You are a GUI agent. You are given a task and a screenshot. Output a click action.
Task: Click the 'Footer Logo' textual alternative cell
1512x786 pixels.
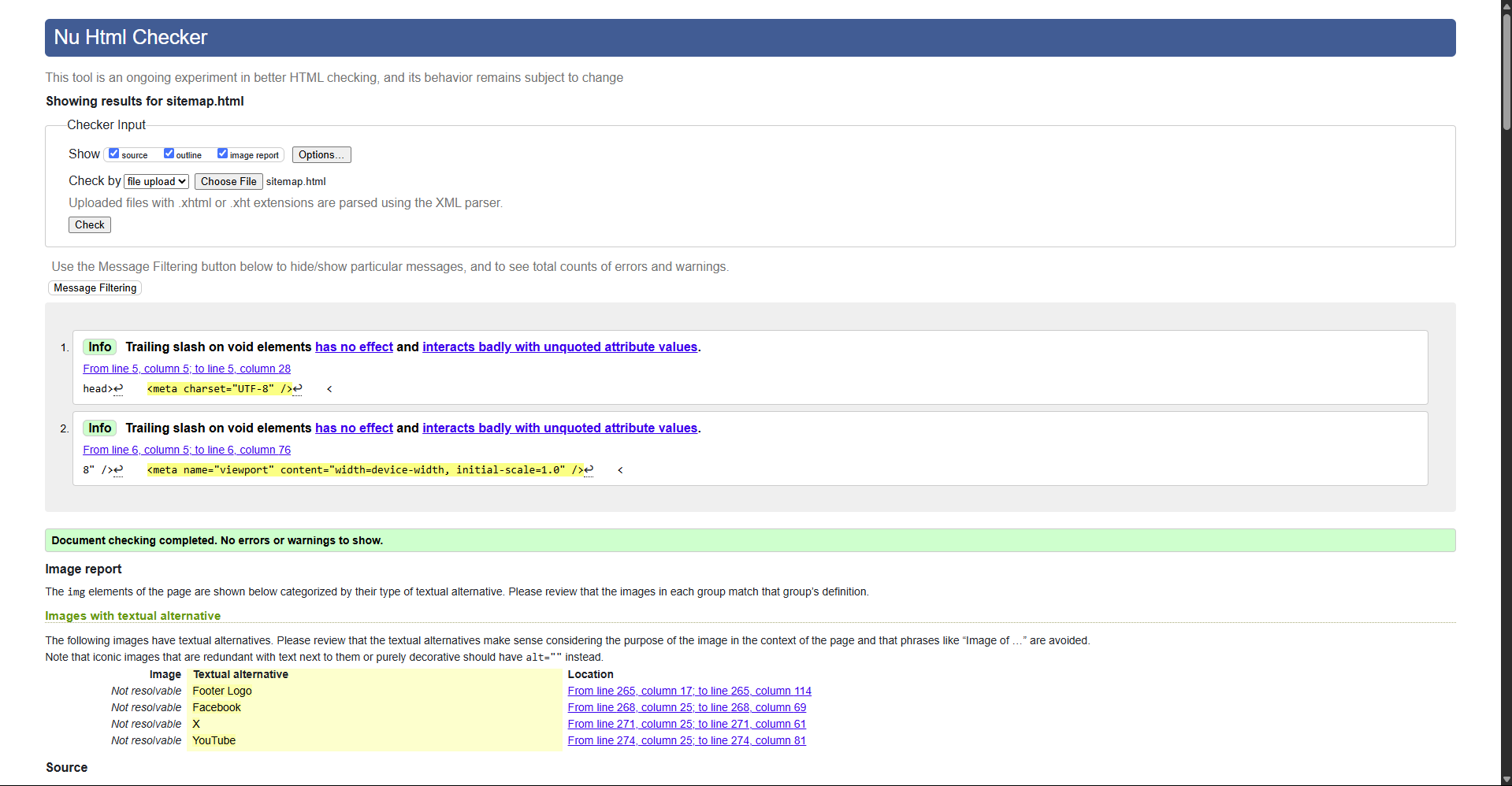tap(374, 691)
